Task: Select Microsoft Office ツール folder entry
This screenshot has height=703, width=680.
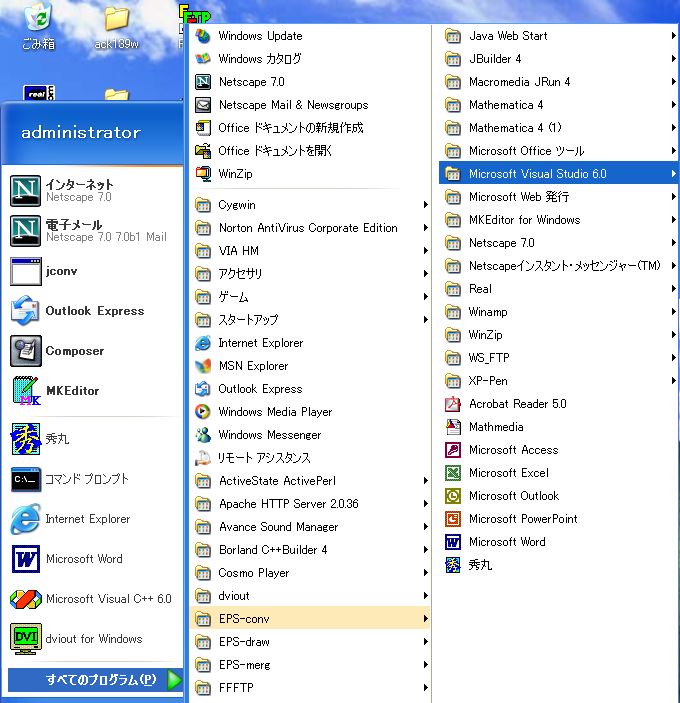Action: [559, 151]
